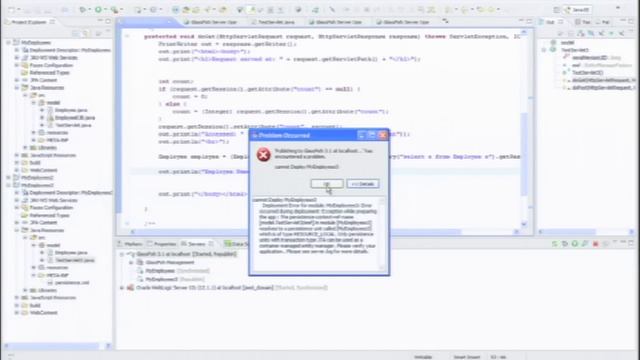This screenshot has height=360, width=640.
Task: Click Smart Insert in the status bar
Action: pyautogui.click(x=466, y=357)
